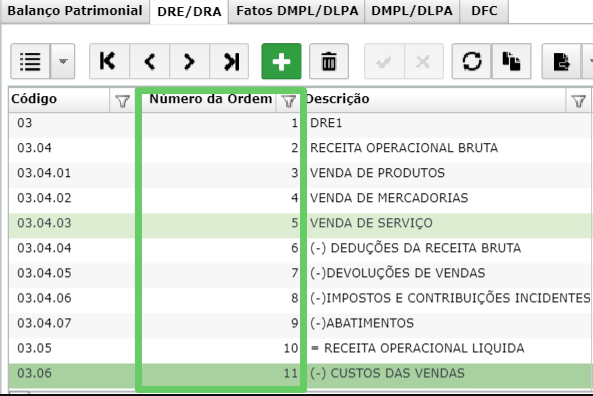Select code cell 03.06
Image resolution: width=593 pixels, height=396 pixels.
click(72, 373)
